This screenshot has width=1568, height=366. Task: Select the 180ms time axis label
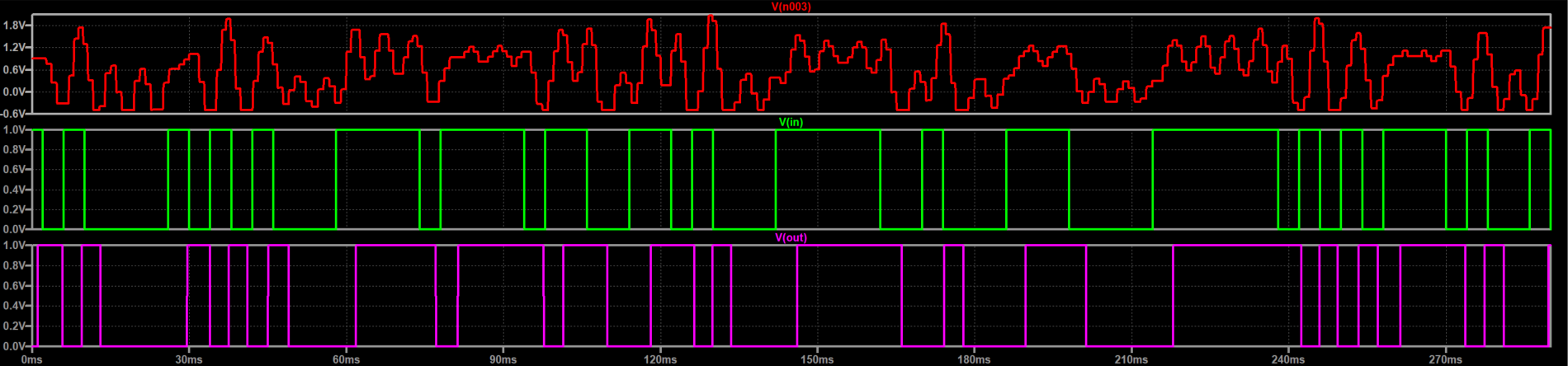pos(974,360)
